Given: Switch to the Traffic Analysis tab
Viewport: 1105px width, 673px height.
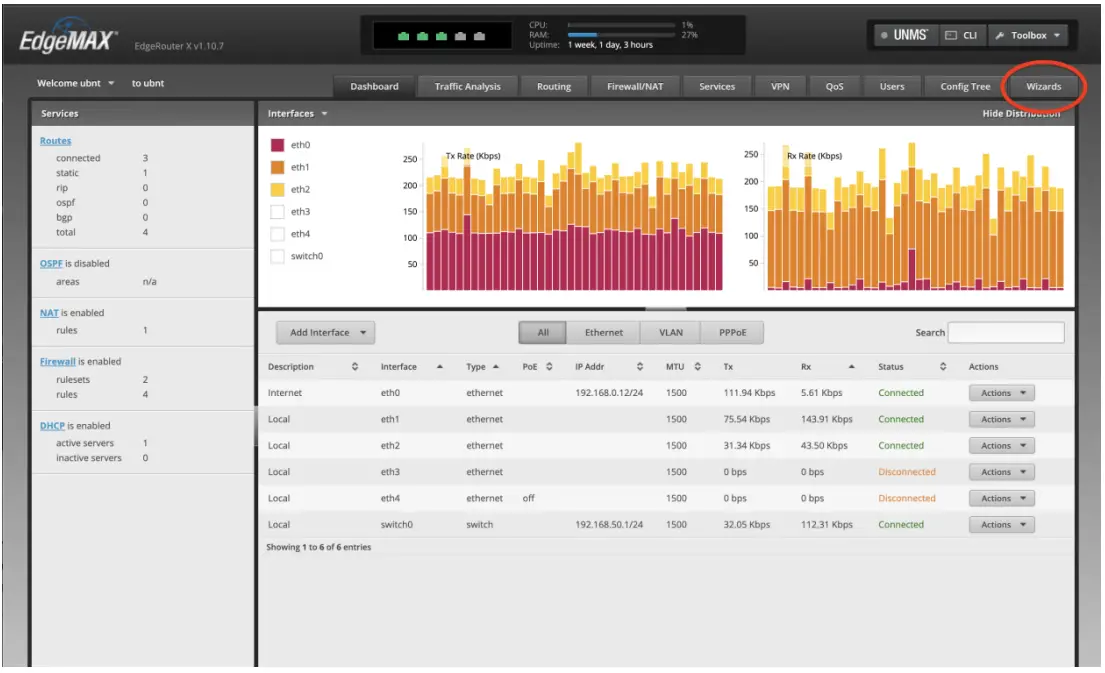Looking at the screenshot, I should click(x=467, y=86).
